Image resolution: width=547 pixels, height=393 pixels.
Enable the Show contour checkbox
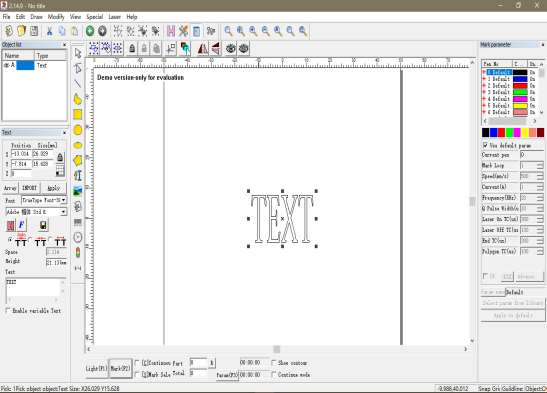point(274,363)
